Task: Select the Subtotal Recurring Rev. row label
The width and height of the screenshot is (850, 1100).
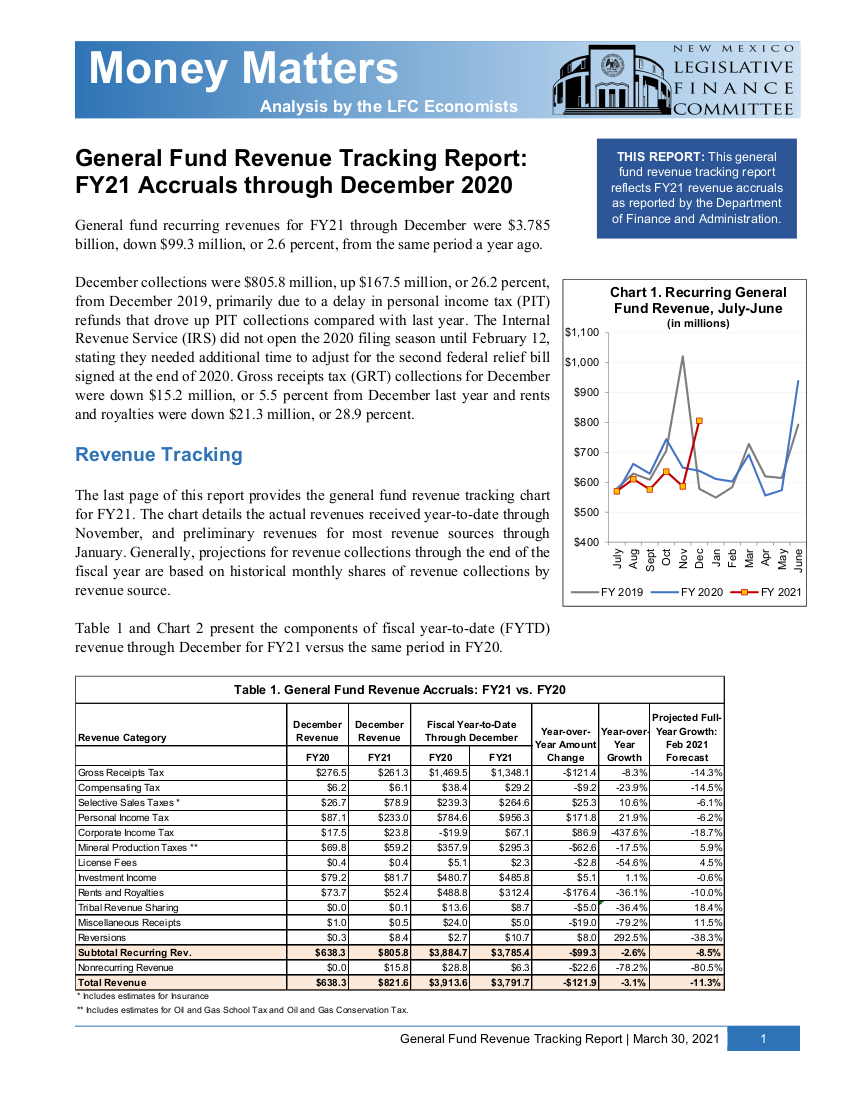Action: (x=134, y=953)
